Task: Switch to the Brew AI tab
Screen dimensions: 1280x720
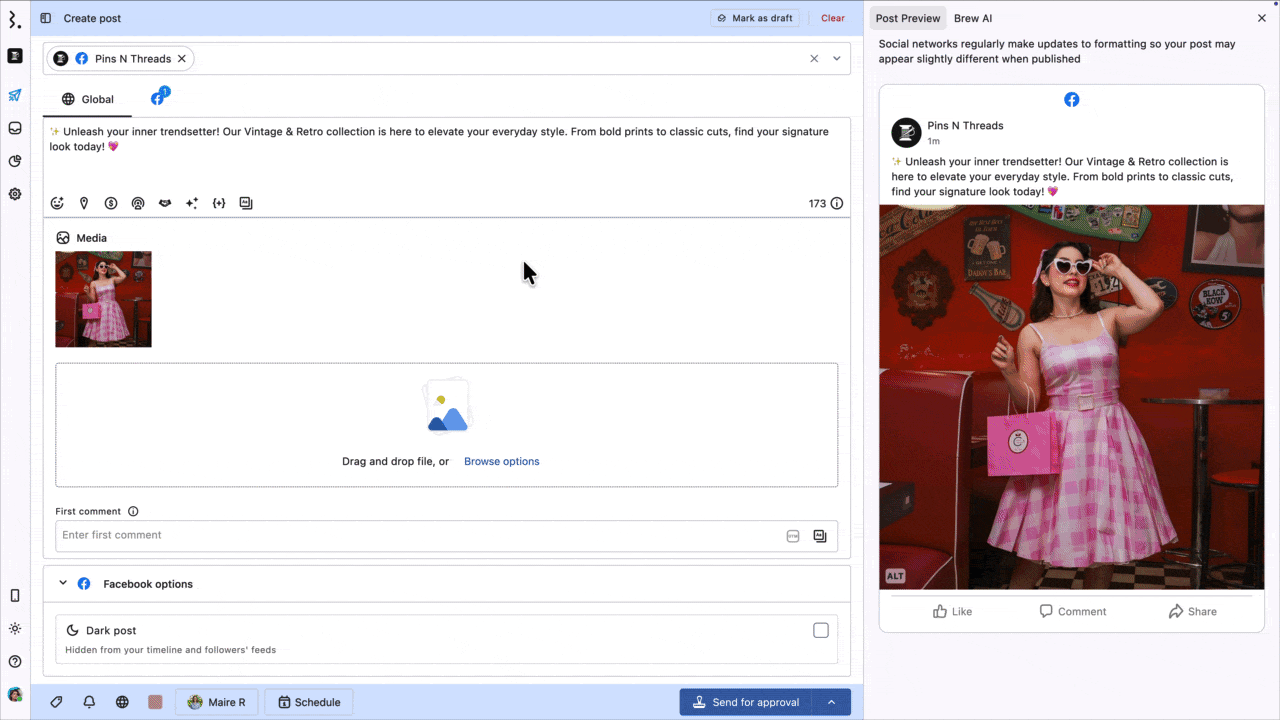Action: (972, 18)
